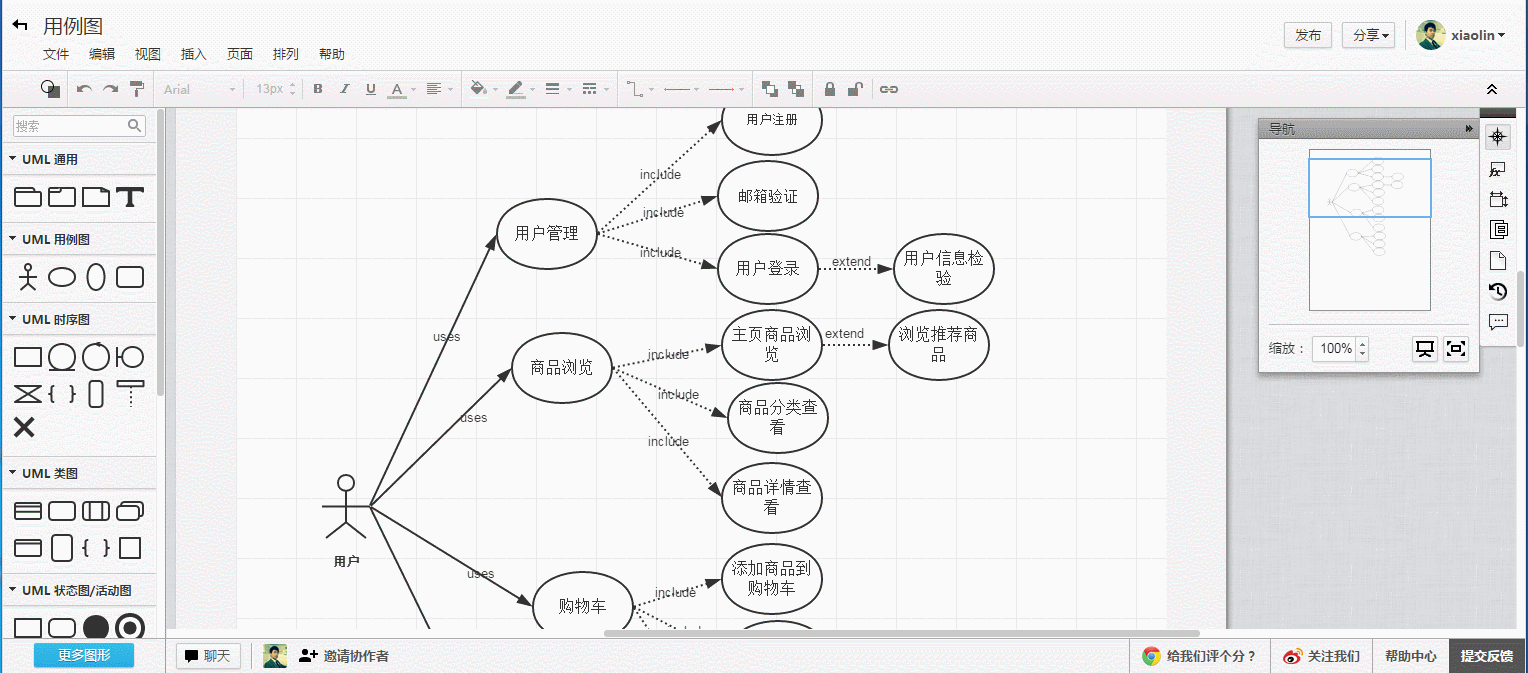
Task: Insert a hyperlink with the chain icon
Action: (x=889, y=89)
